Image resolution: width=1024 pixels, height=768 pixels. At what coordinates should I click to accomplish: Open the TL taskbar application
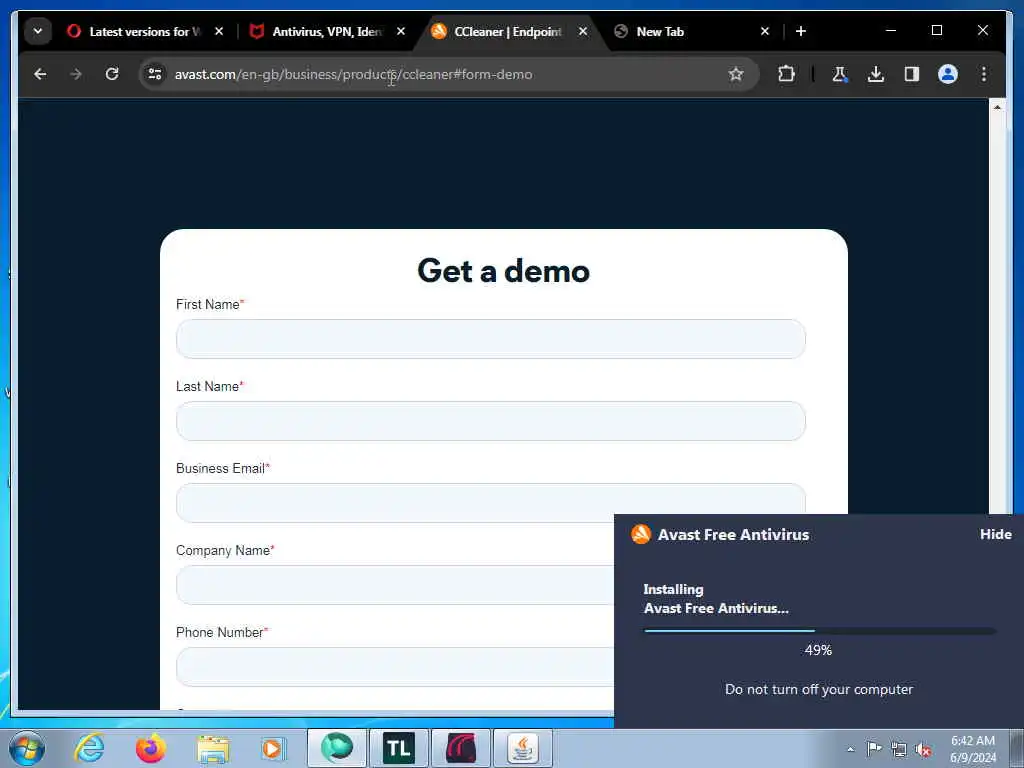(x=399, y=748)
